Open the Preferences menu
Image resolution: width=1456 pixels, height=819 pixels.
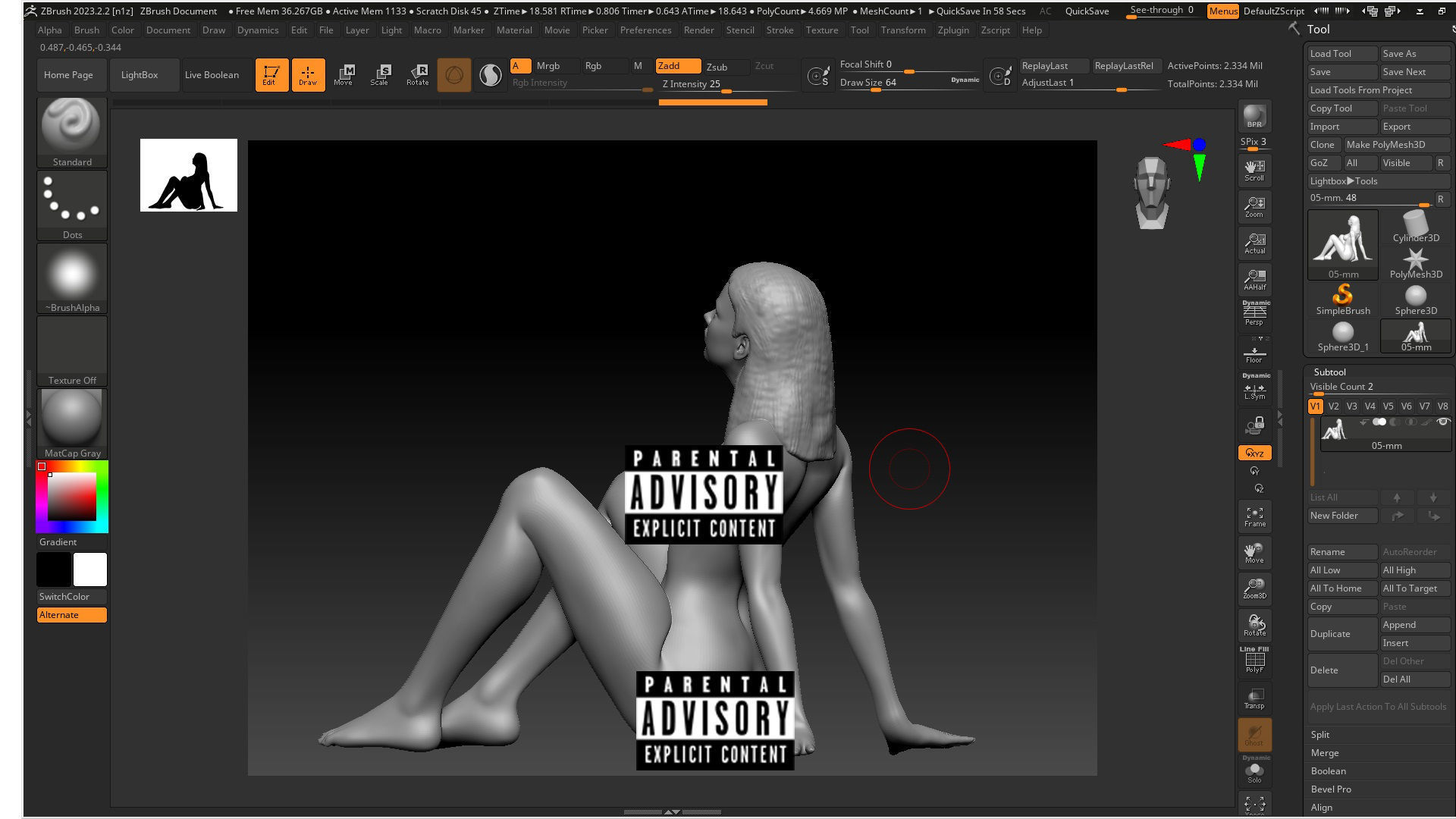pyautogui.click(x=645, y=30)
